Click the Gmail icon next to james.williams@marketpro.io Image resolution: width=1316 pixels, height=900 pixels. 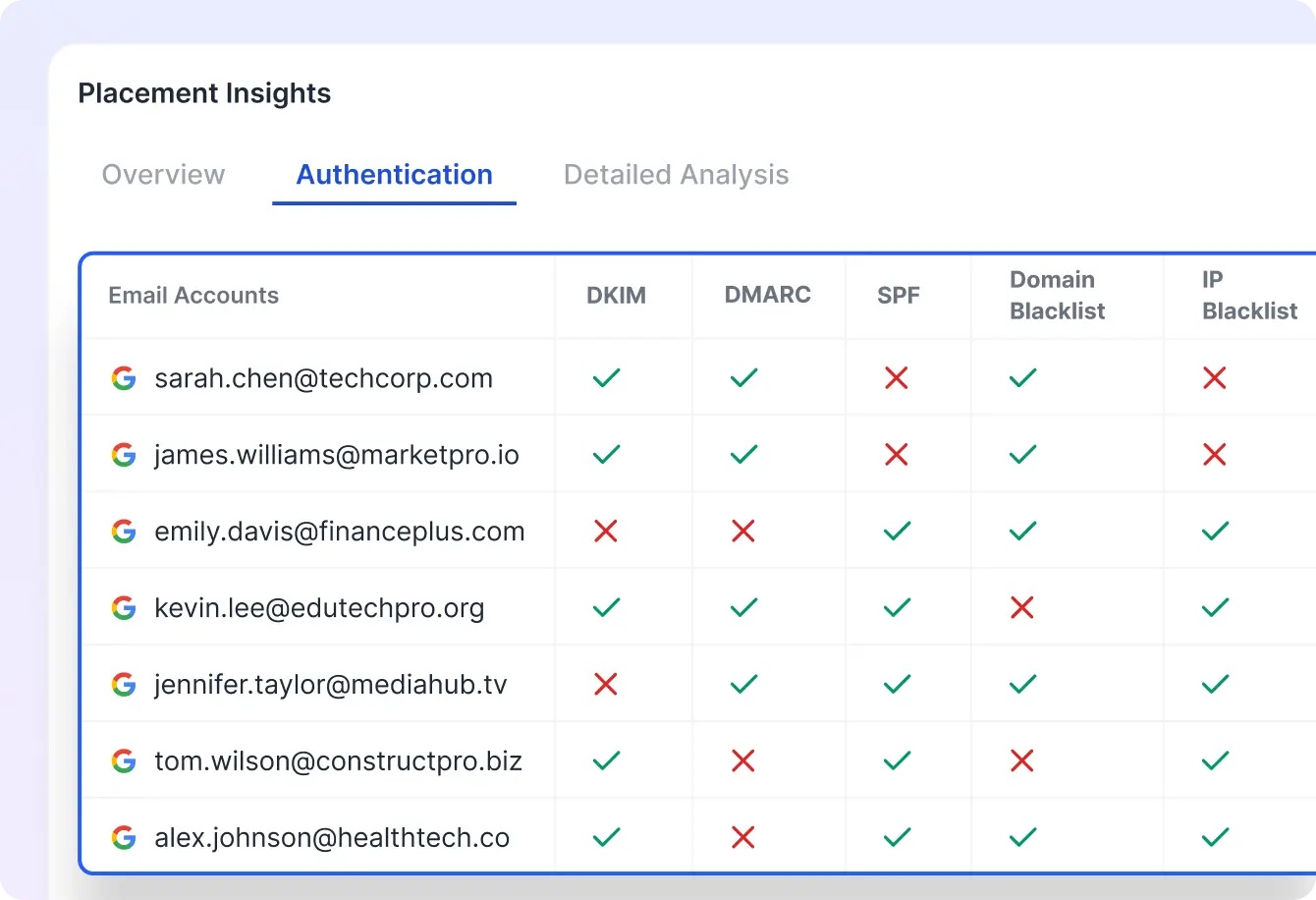124,455
